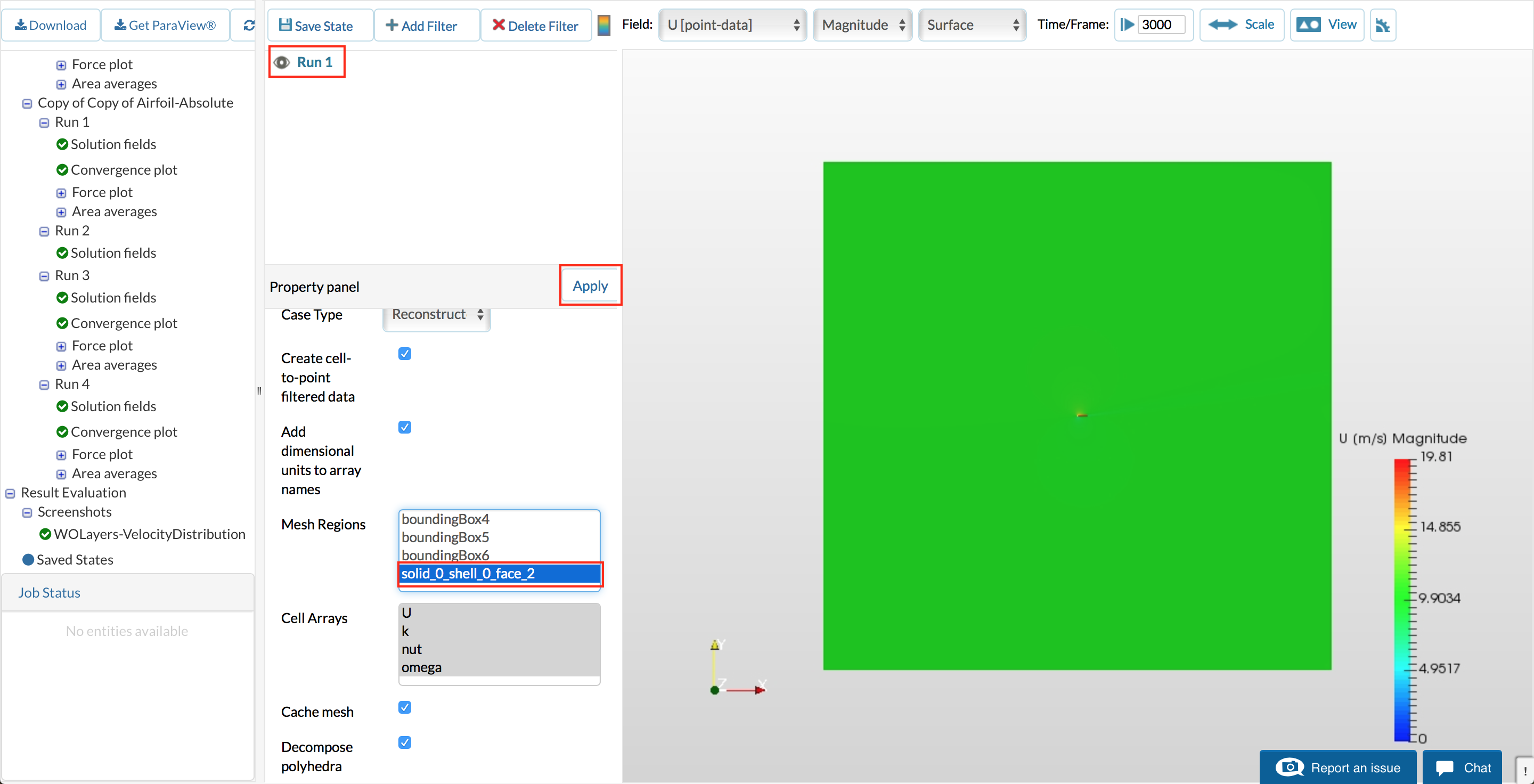Open the U [point-data] field dropdown
This screenshot has height=784, width=1534.
tap(732, 25)
